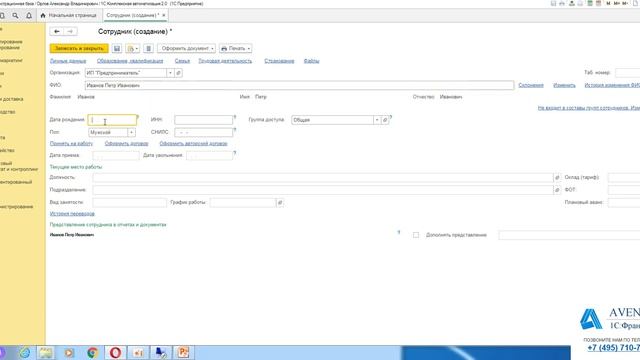Click the Должность field
The image size is (640, 360).
point(322,178)
